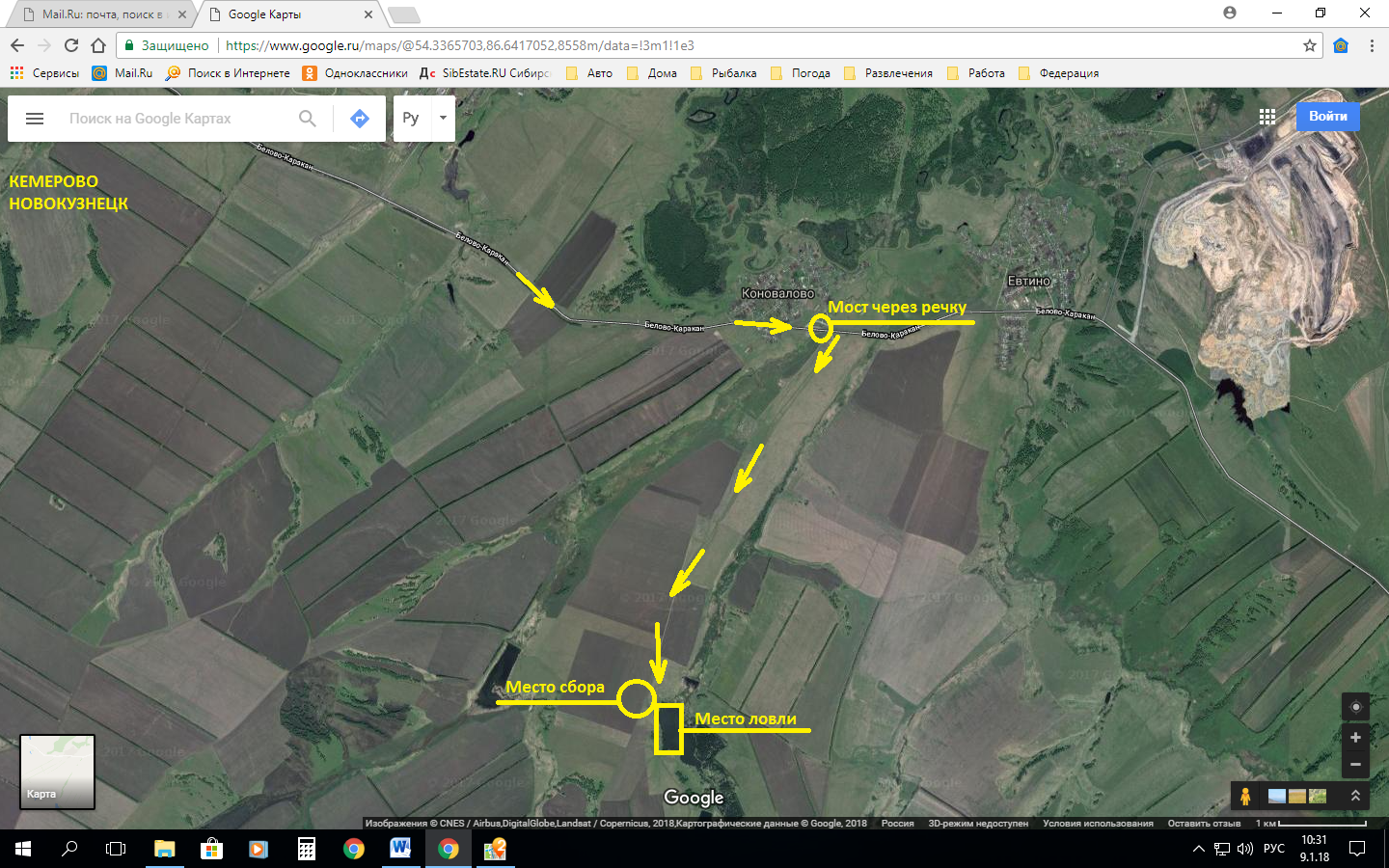Viewport: 1389px width, 868px height.
Task: Open the Windows Start menu
Action: [23, 849]
